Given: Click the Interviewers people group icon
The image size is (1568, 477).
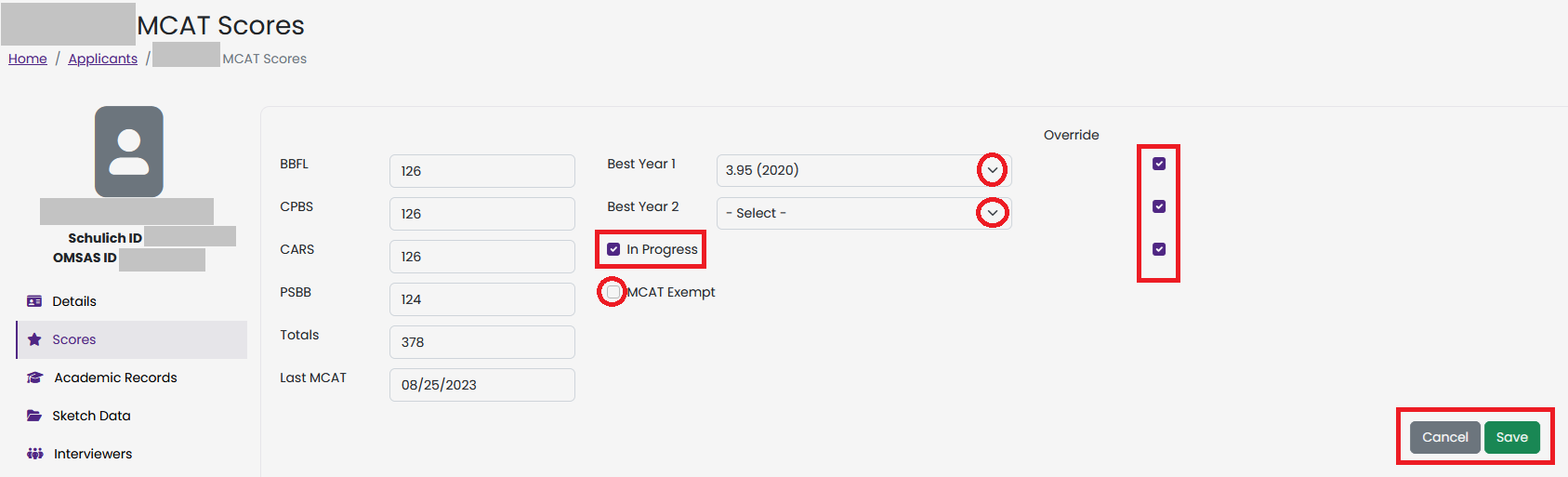Looking at the screenshot, I should [35, 454].
